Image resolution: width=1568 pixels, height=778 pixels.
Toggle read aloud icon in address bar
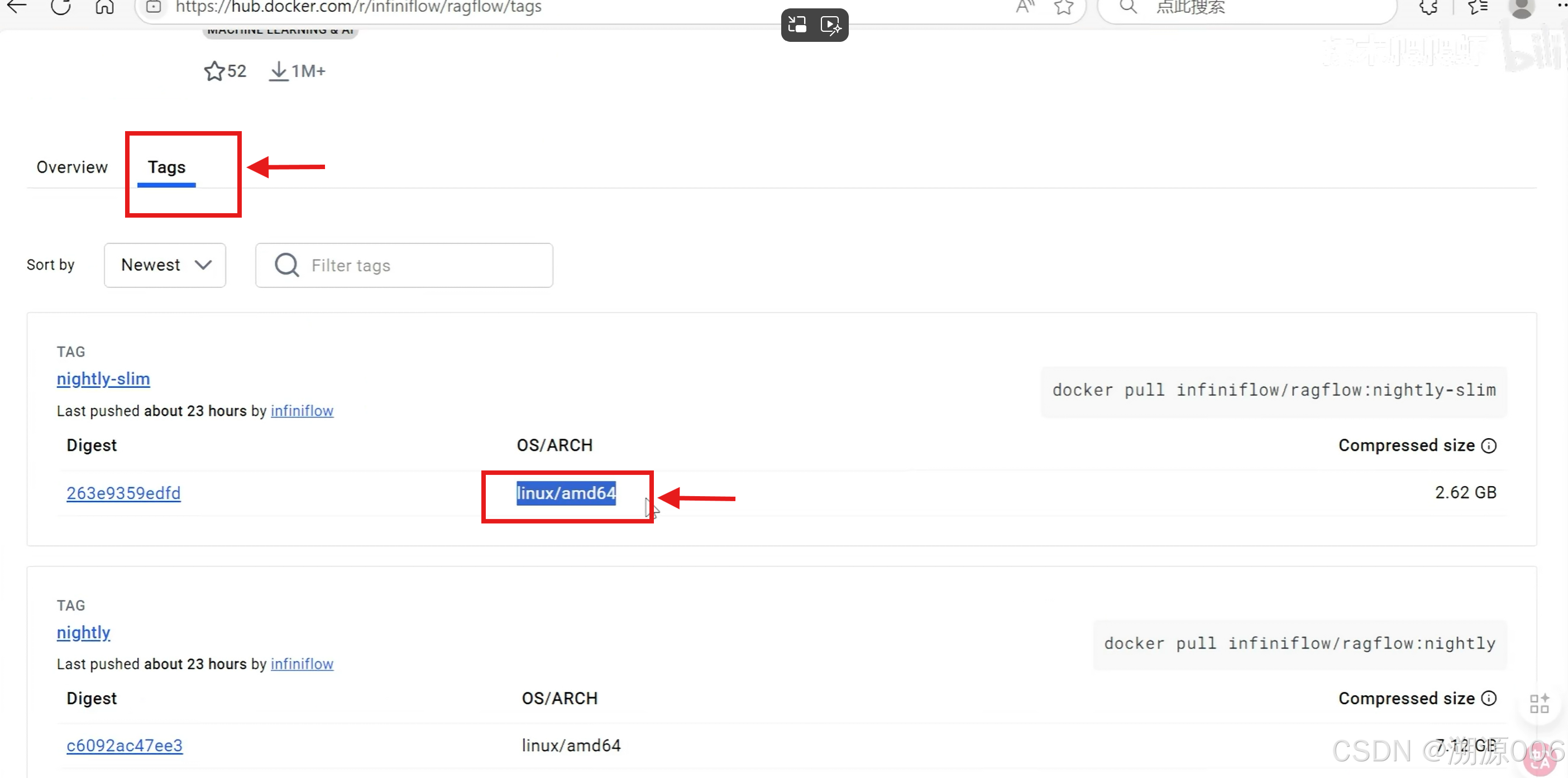[1025, 7]
